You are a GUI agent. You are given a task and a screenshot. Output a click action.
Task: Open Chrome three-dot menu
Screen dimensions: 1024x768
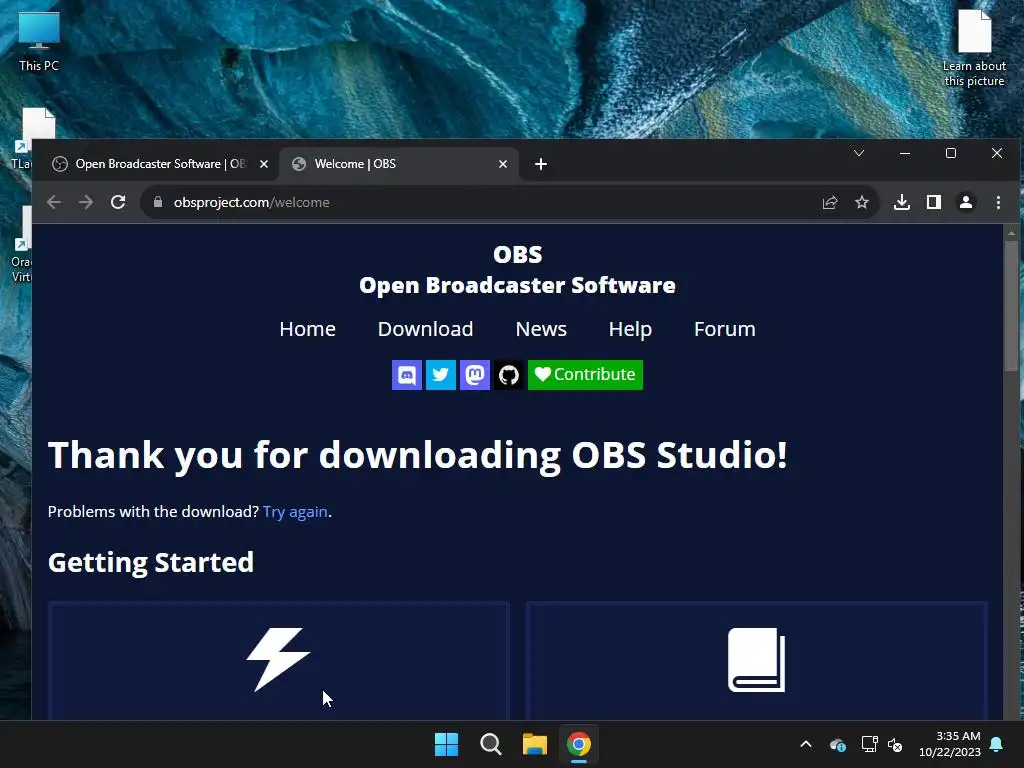(998, 202)
